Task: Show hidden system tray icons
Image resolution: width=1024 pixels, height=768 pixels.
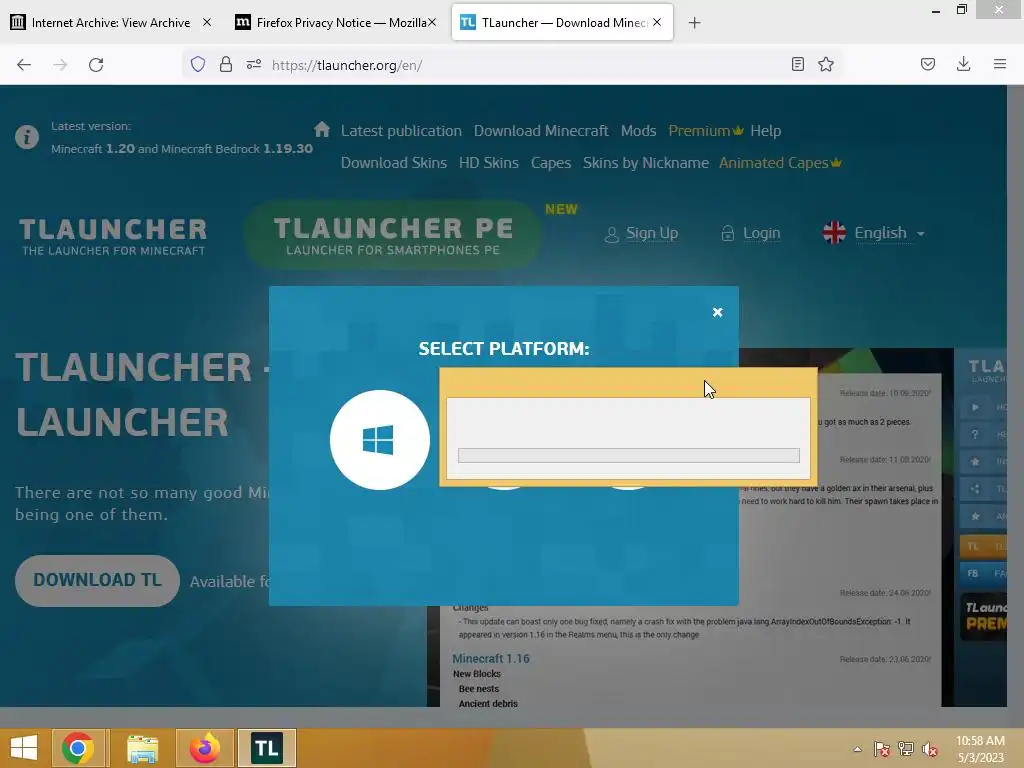Action: 857,749
